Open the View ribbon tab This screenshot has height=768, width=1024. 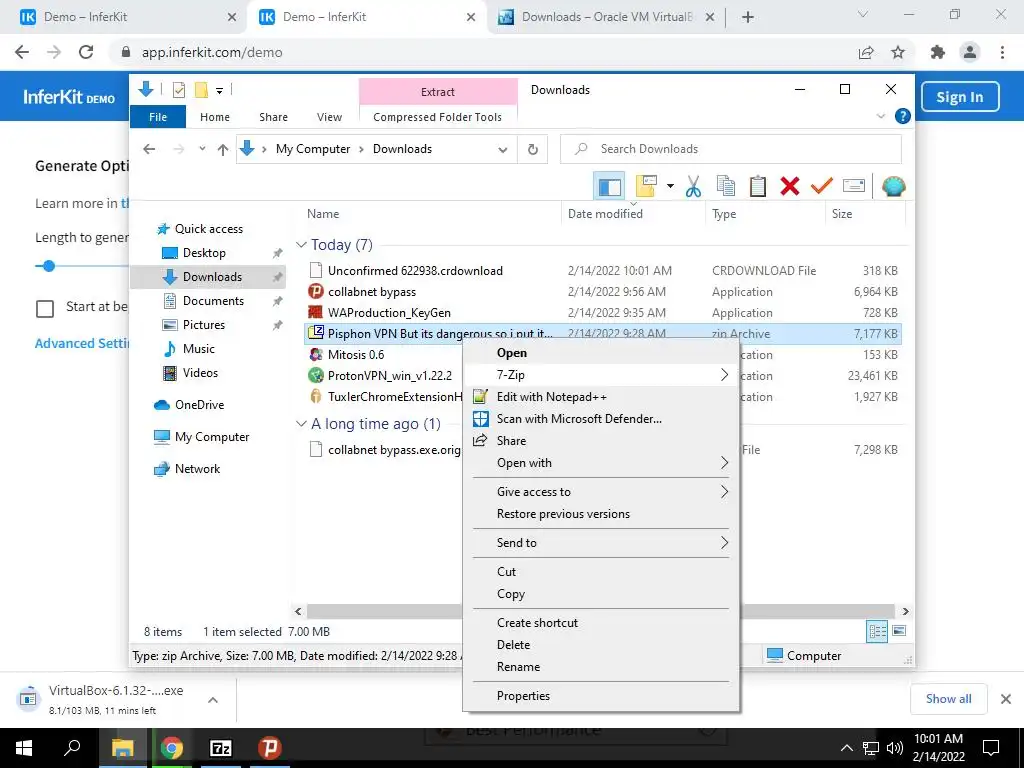pyautogui.click(x=329, y=117)
